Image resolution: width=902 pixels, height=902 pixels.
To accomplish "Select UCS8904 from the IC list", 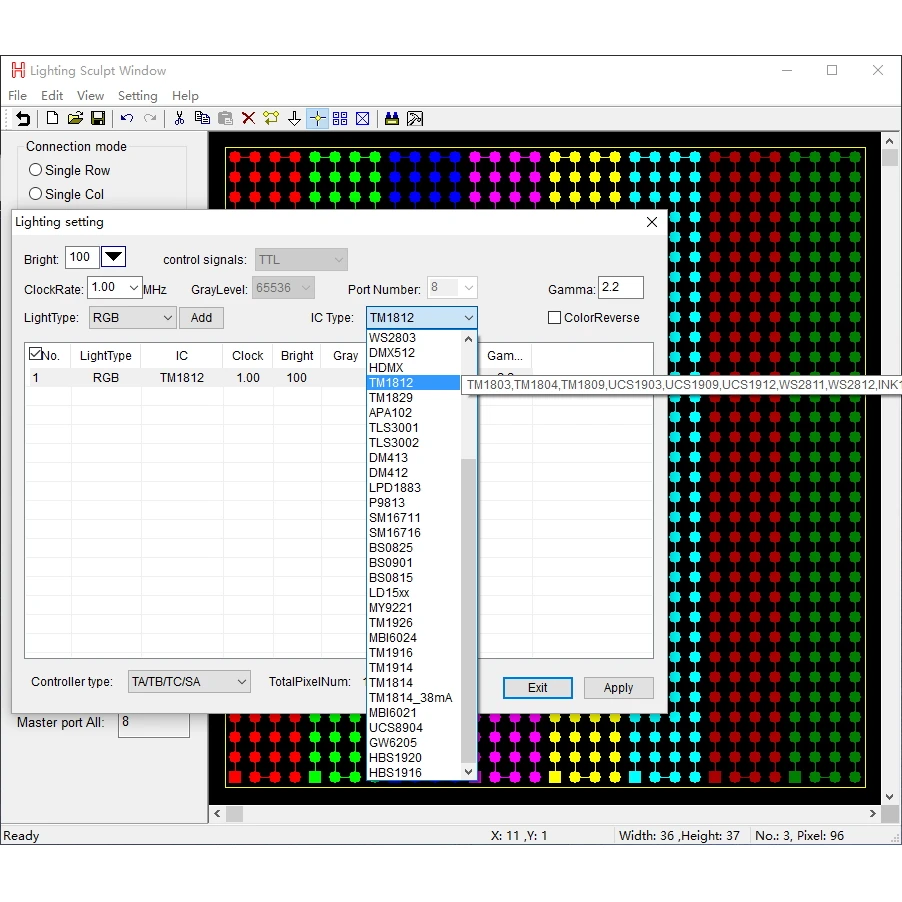I will (414, 728).
